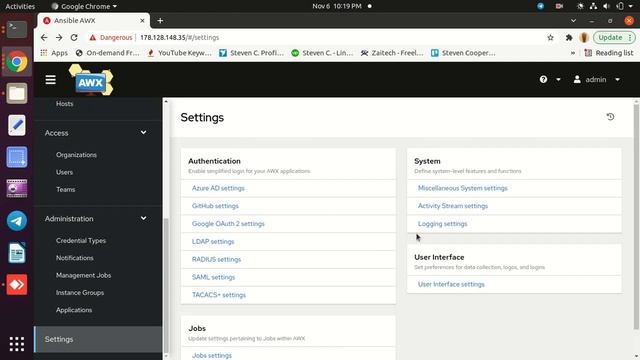Launch the screenshot tool dock icon

click(17, 157)
